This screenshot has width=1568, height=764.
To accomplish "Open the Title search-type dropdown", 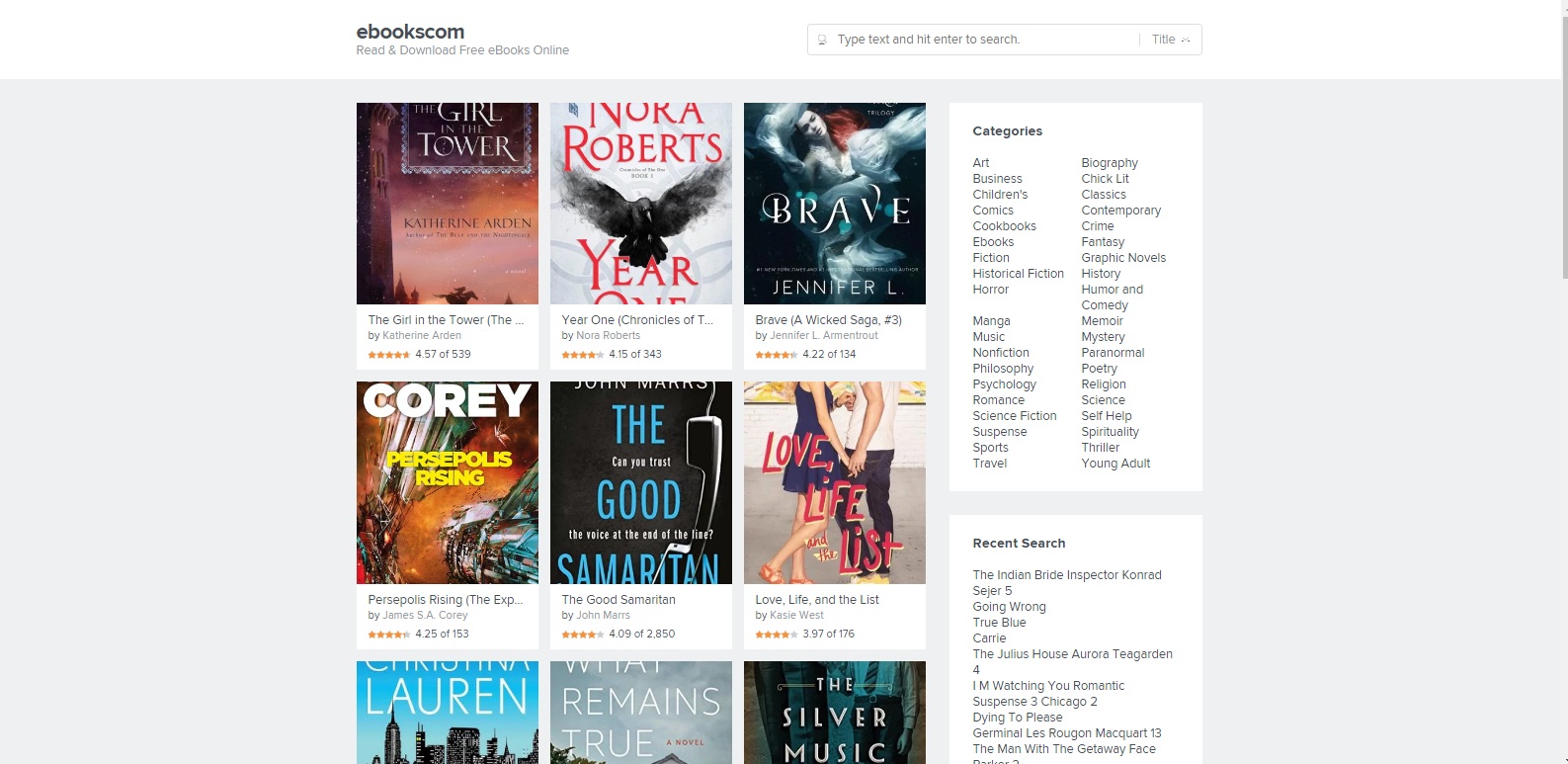I will pyautogui.click(x=1171, y=40).
